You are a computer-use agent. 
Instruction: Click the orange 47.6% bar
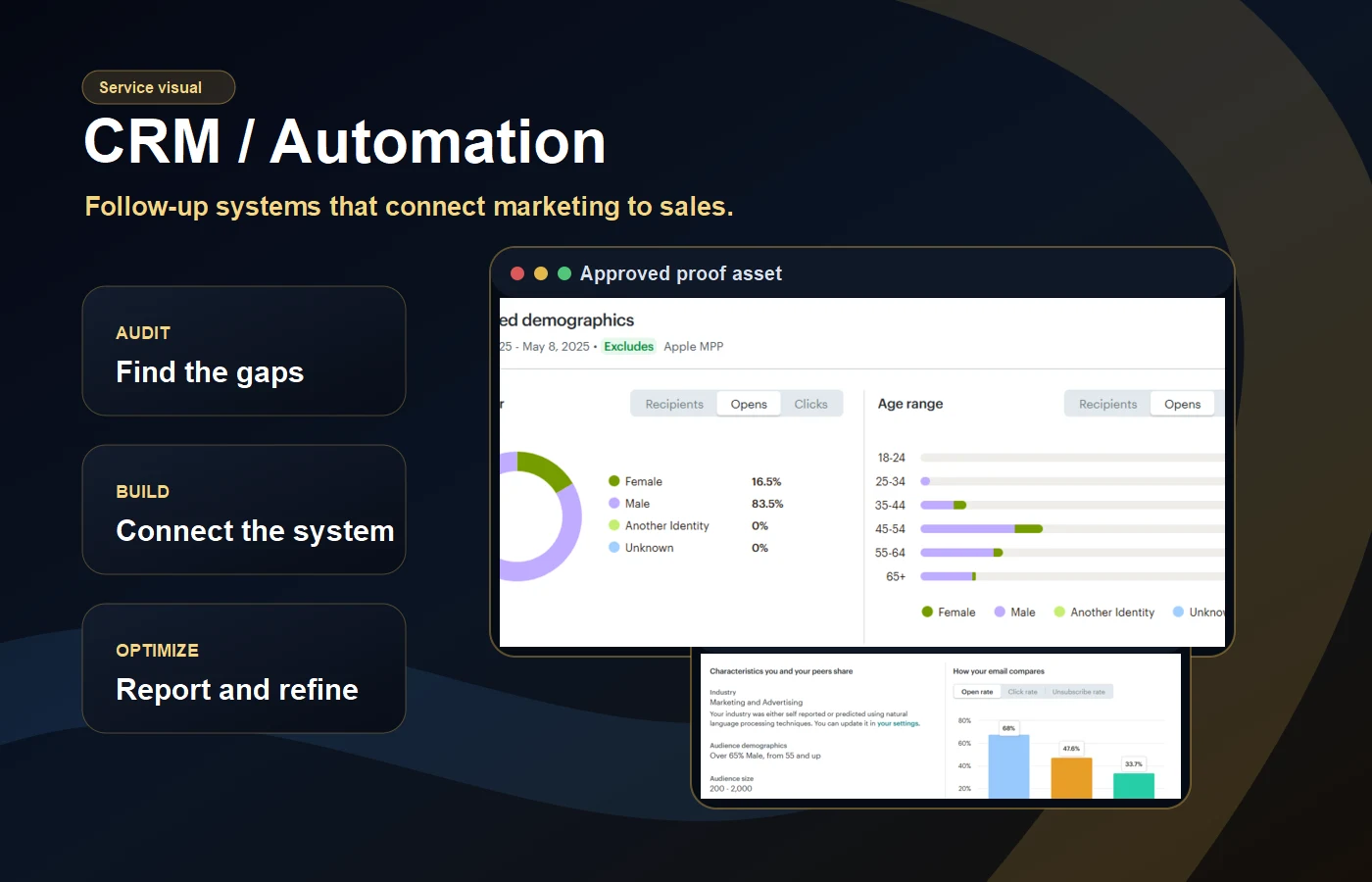1071,778
